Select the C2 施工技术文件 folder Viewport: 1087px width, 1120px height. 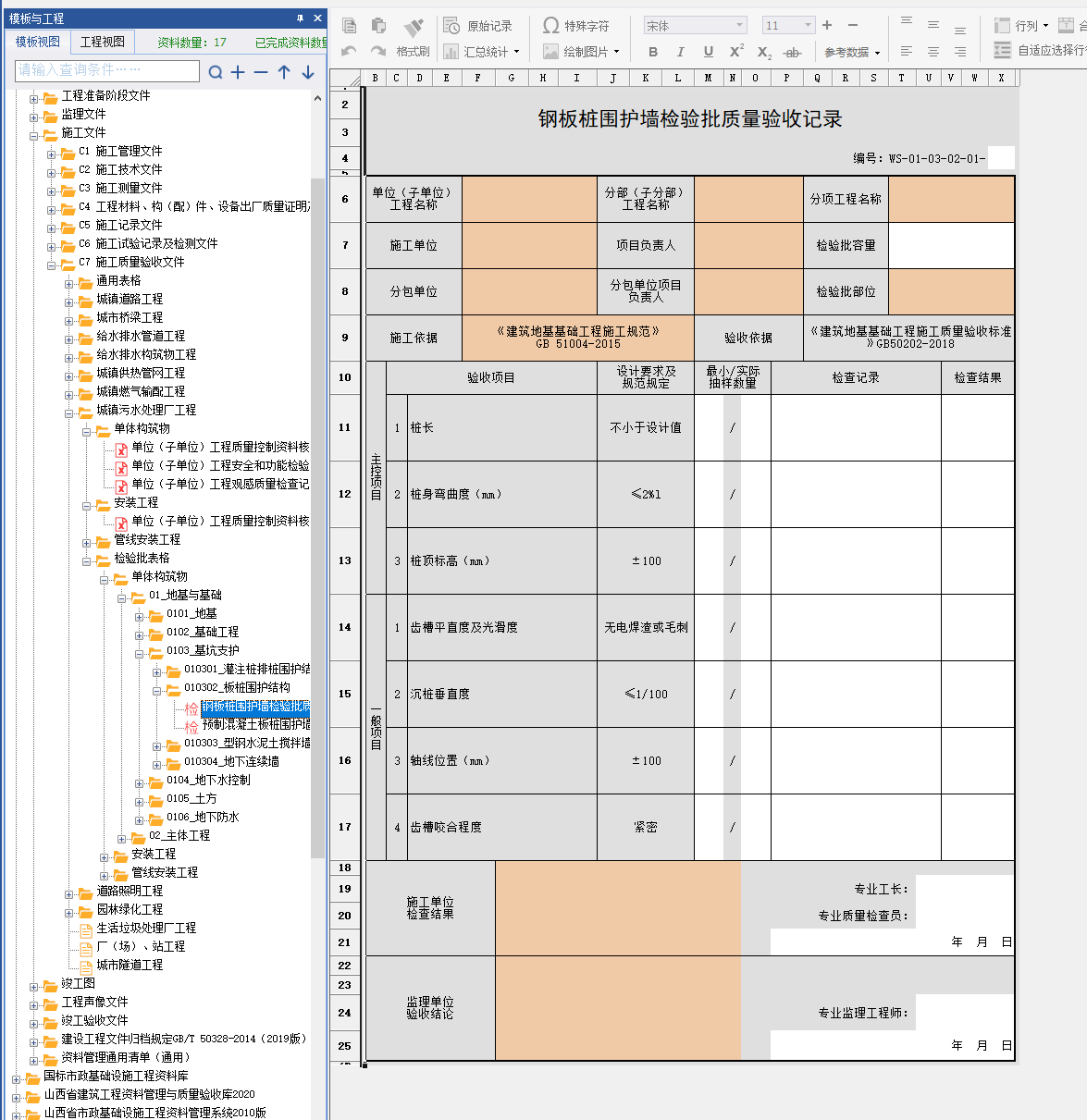tap(120, 169)
